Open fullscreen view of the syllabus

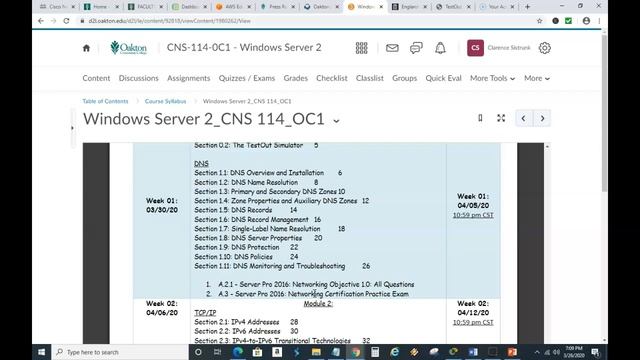click(x=501, y=118)
